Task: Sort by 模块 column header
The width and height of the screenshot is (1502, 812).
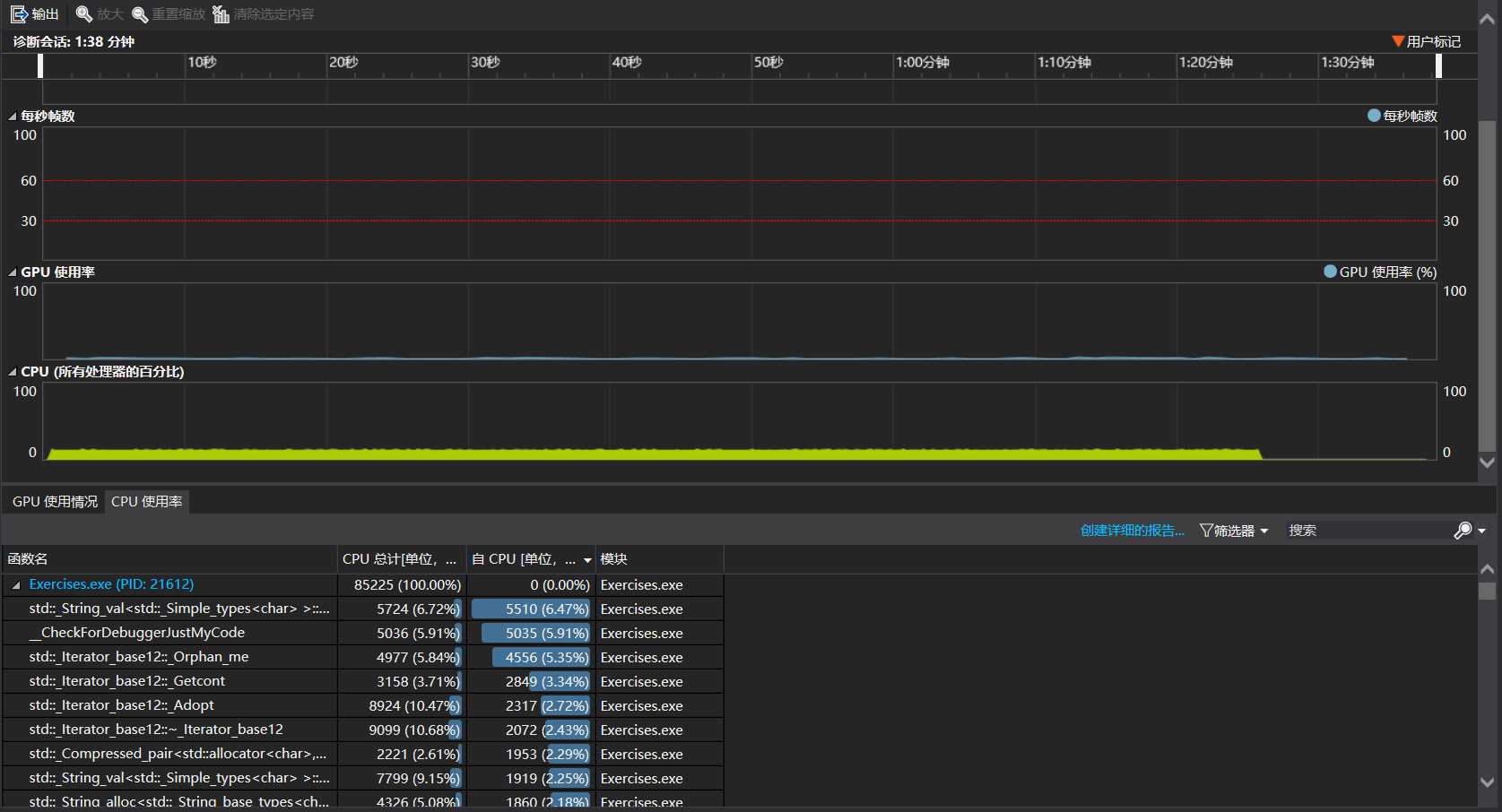Action: click(x=660, y=559)
